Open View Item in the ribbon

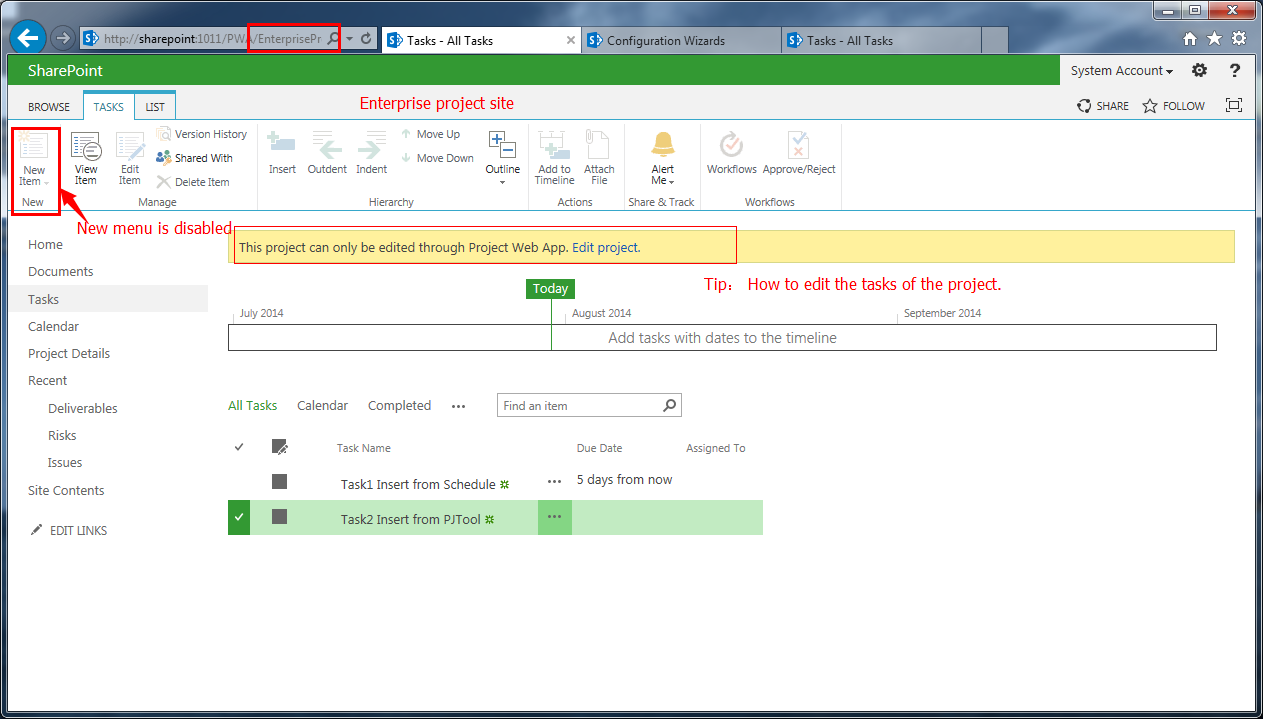pyautogui.click(x=86, y=159)
